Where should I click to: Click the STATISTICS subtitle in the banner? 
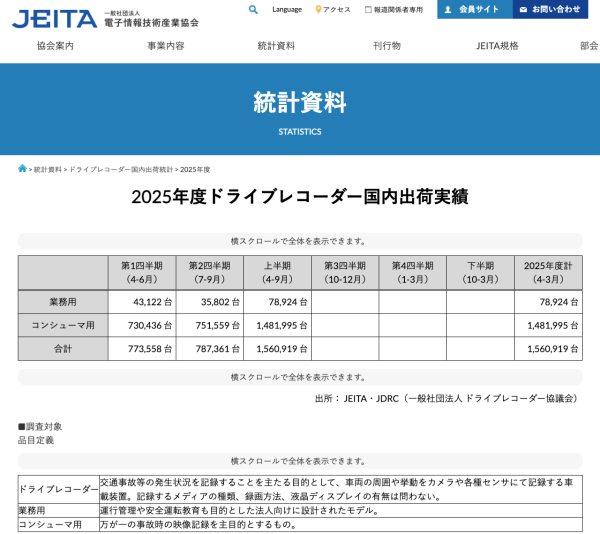tap(300, 132)
